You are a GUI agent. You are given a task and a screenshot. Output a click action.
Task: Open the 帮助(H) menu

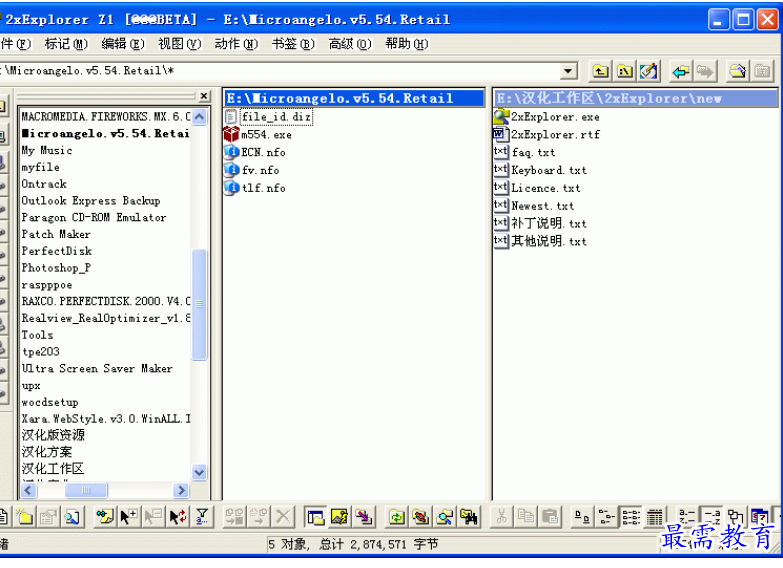click(406, 44)
